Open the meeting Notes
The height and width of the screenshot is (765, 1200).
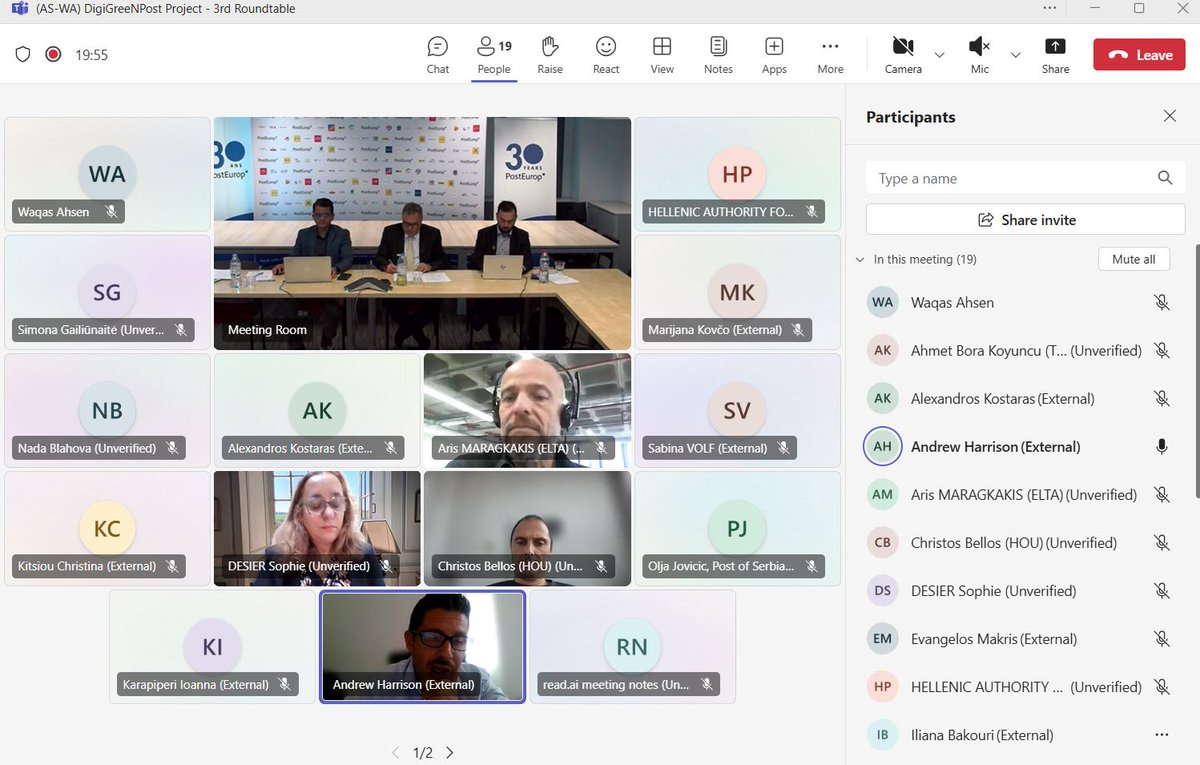718,54
